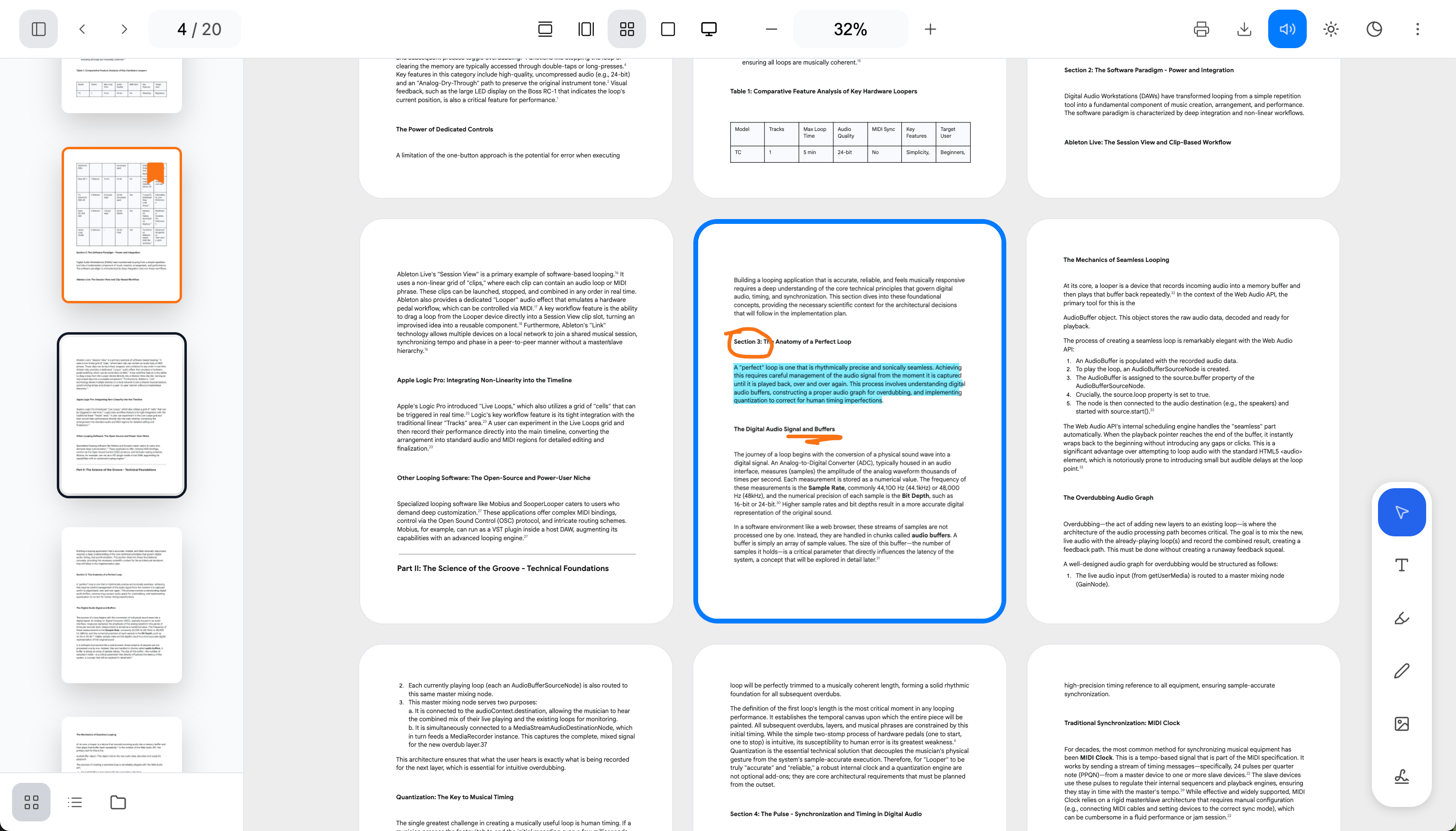
Task: Mute the read-aloud speaker
Action: point(1287,29)
